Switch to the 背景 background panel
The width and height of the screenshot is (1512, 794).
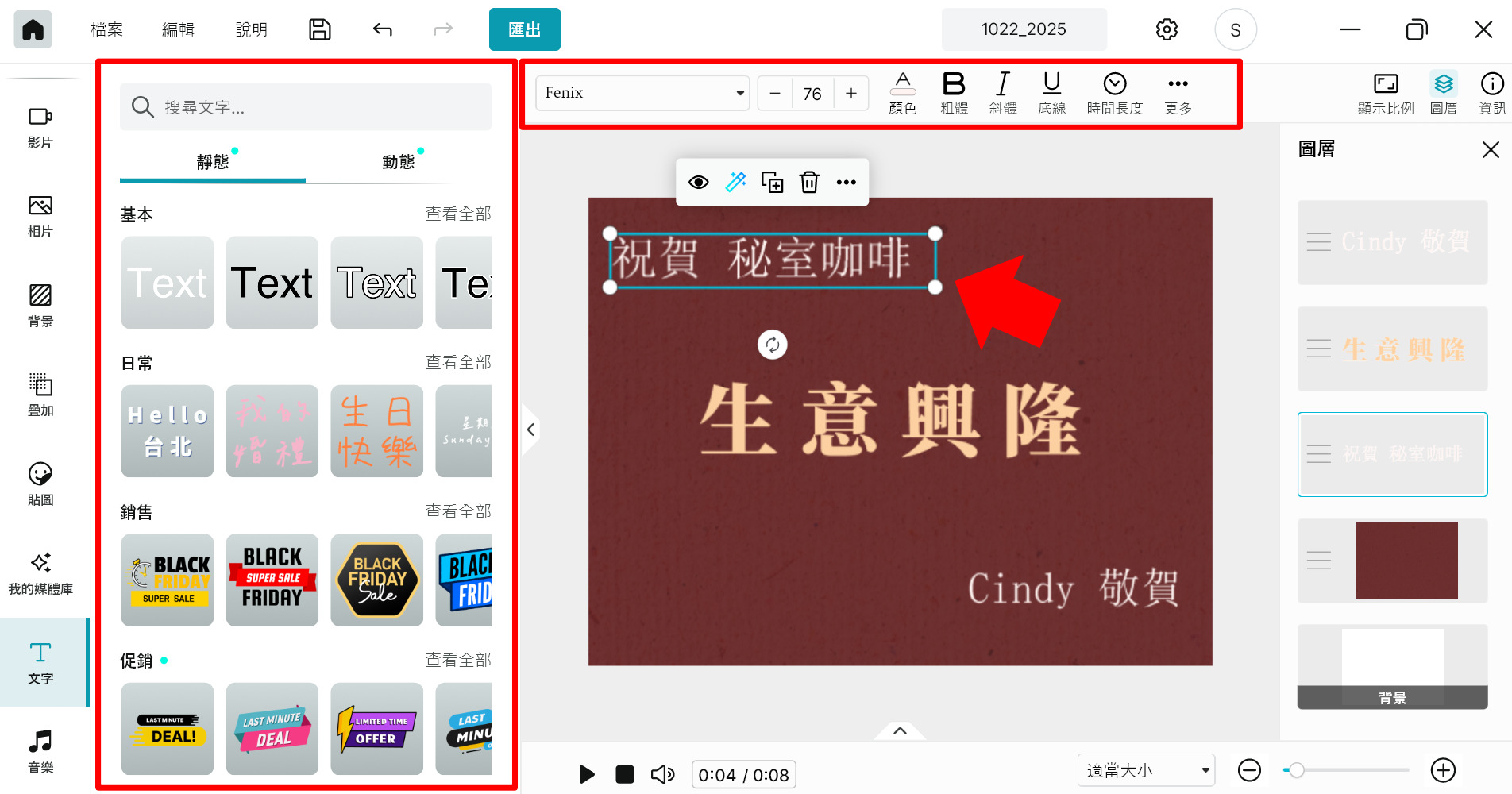[40, 306]
